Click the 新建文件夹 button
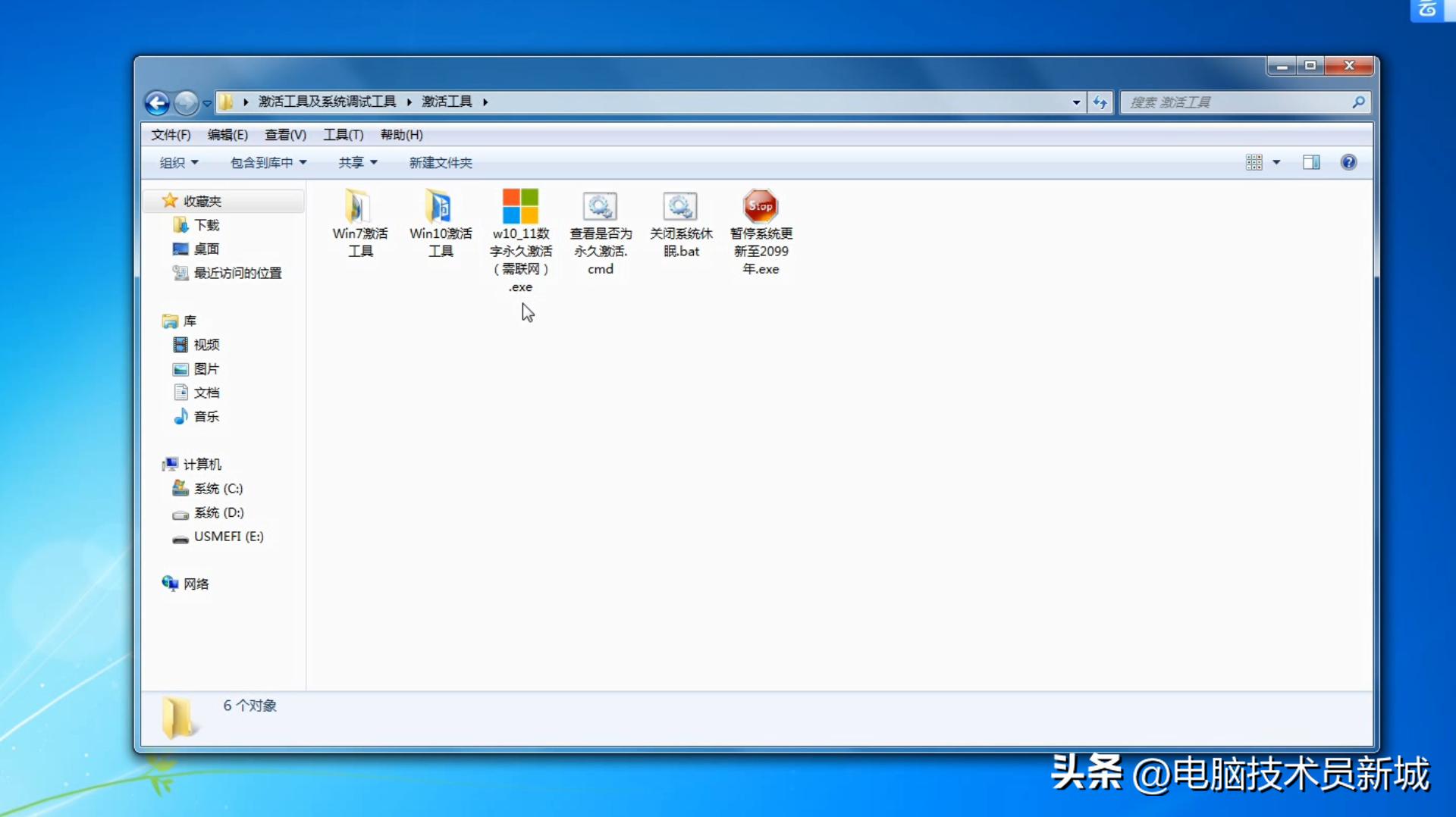The width and height of the screenshot is (1456, 817). (441, 162)
